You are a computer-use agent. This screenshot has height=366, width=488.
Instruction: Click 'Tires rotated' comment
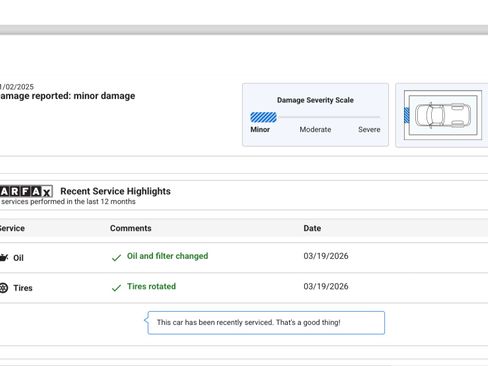click(151, 286)
